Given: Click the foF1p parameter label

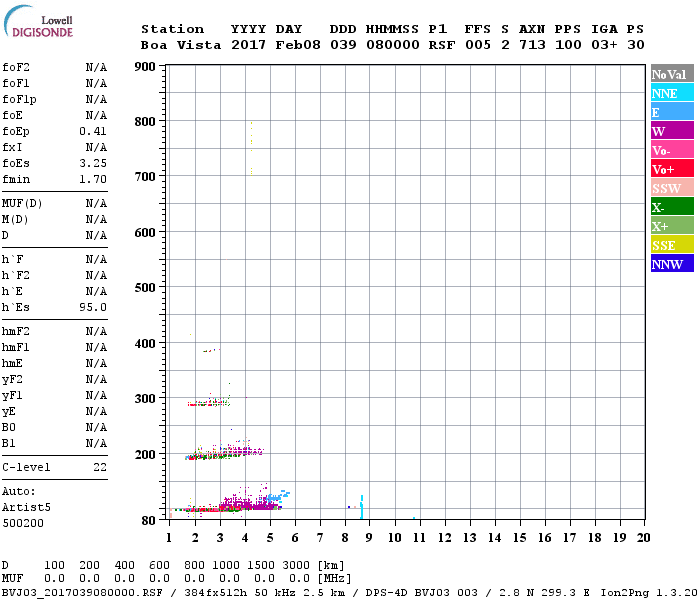Looking at the screenshot, I should click(19, 100).
